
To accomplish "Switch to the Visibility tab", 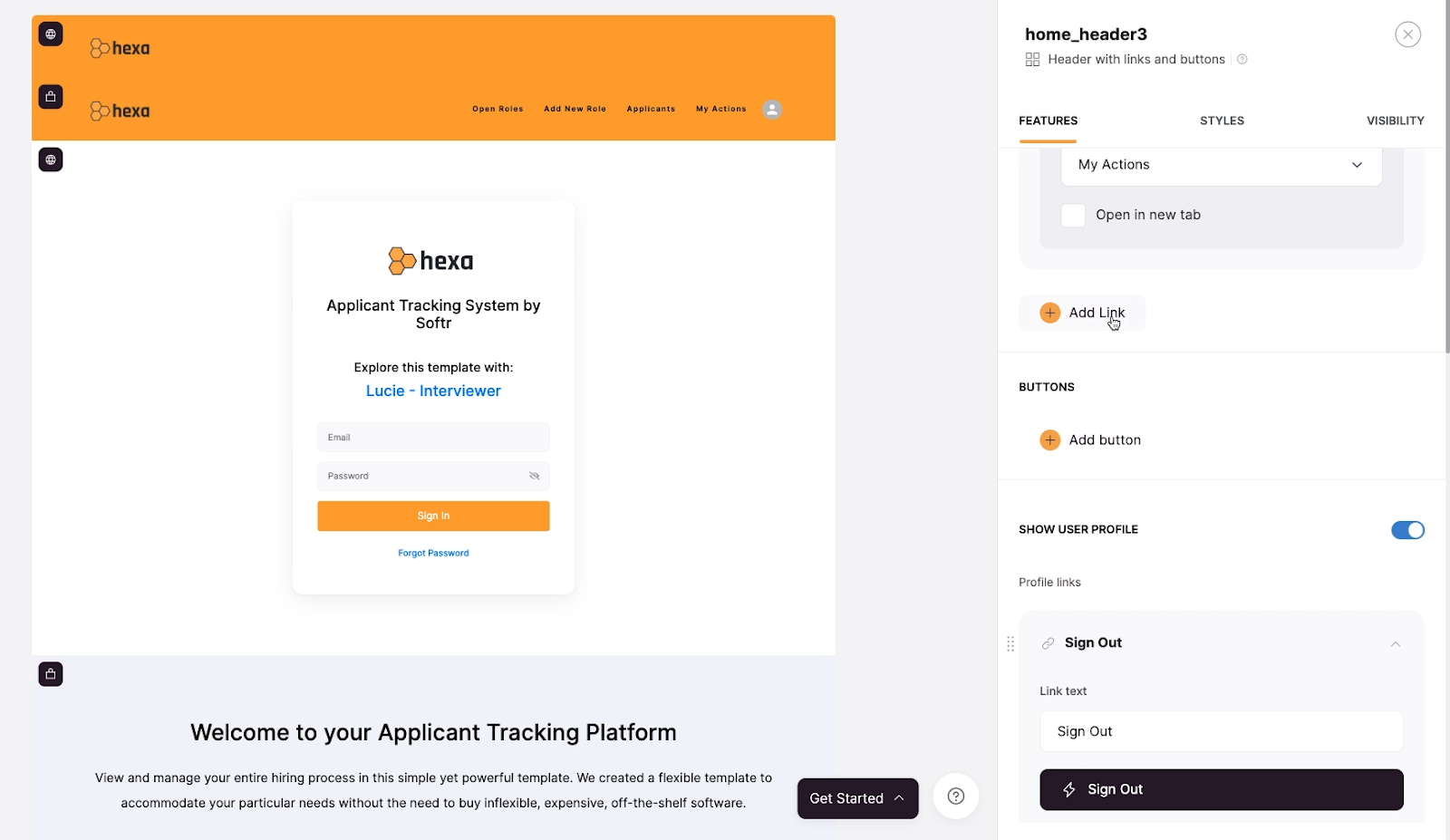I will tap(1395, 121).
